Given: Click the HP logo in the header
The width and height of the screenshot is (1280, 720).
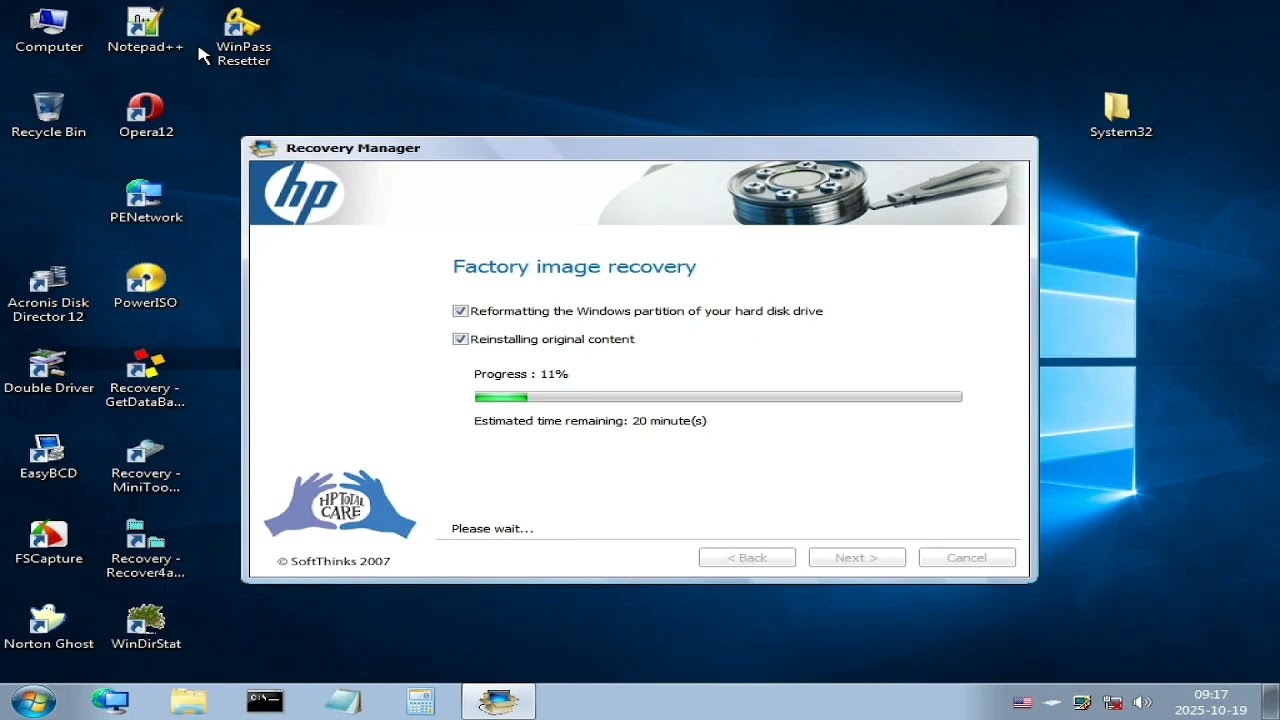Looking at the screenshot, I should pos(302,193).
